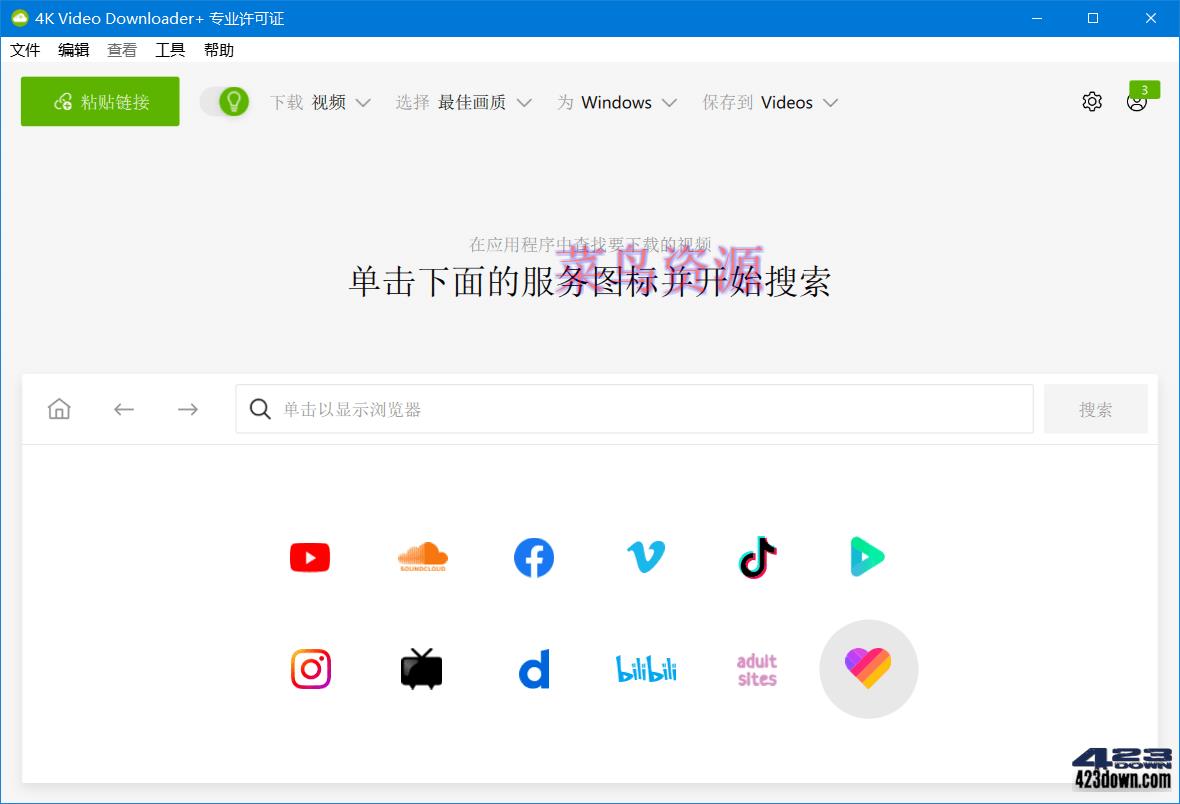
Task: Select the Facebook service icon
Action: pyautogui.click(x=533, y=557)
